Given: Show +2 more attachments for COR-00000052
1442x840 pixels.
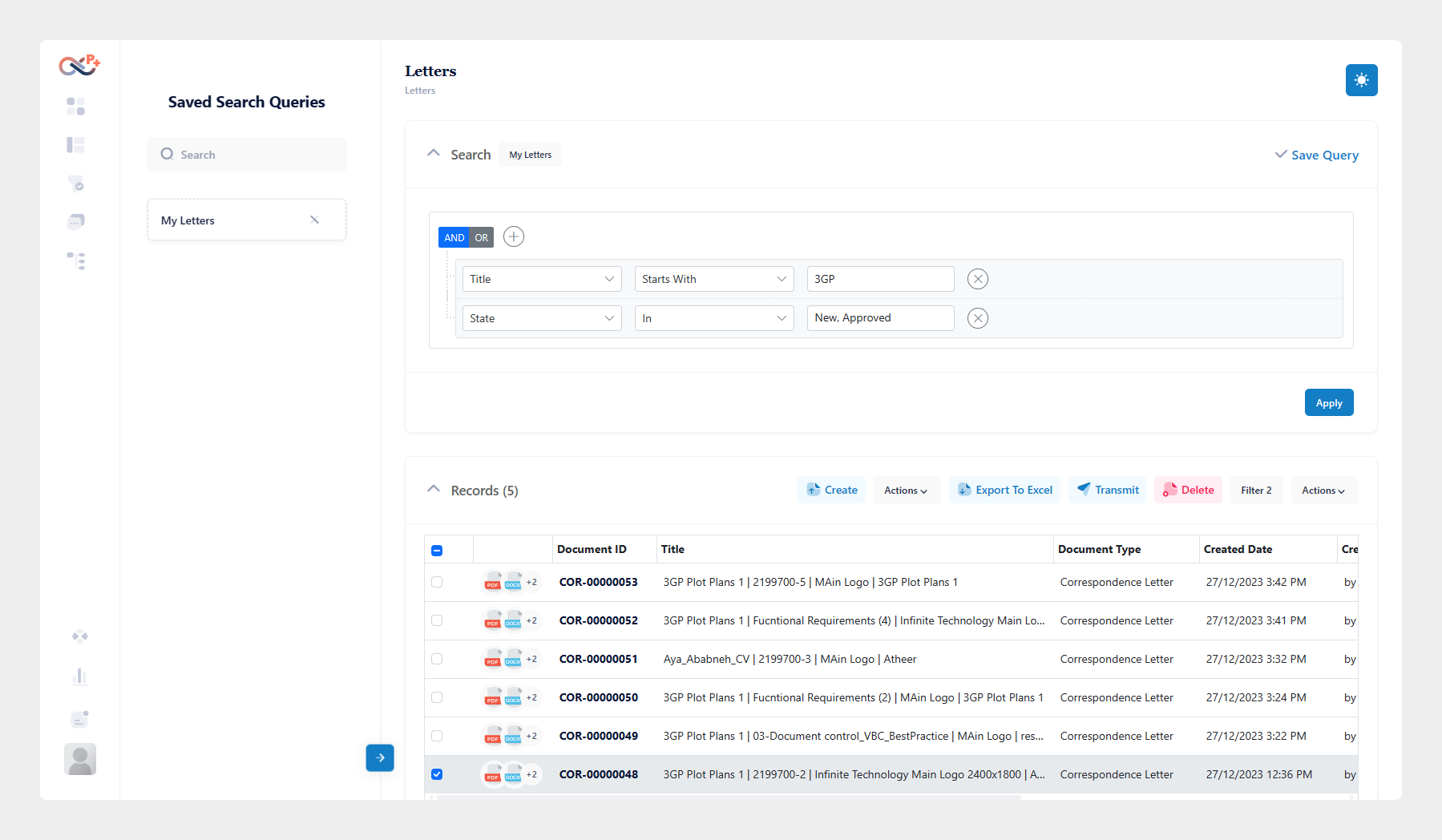Looking at the screenshot, I should coord(531,620).
